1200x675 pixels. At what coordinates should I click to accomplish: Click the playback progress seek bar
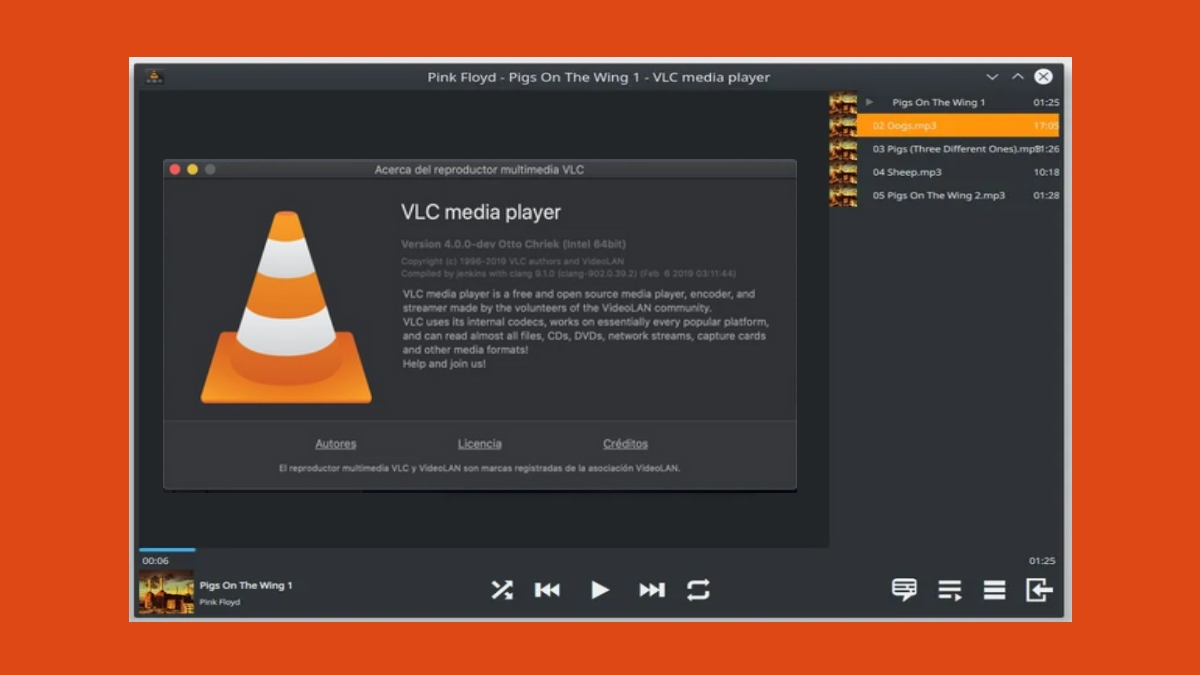click(480, 549)
